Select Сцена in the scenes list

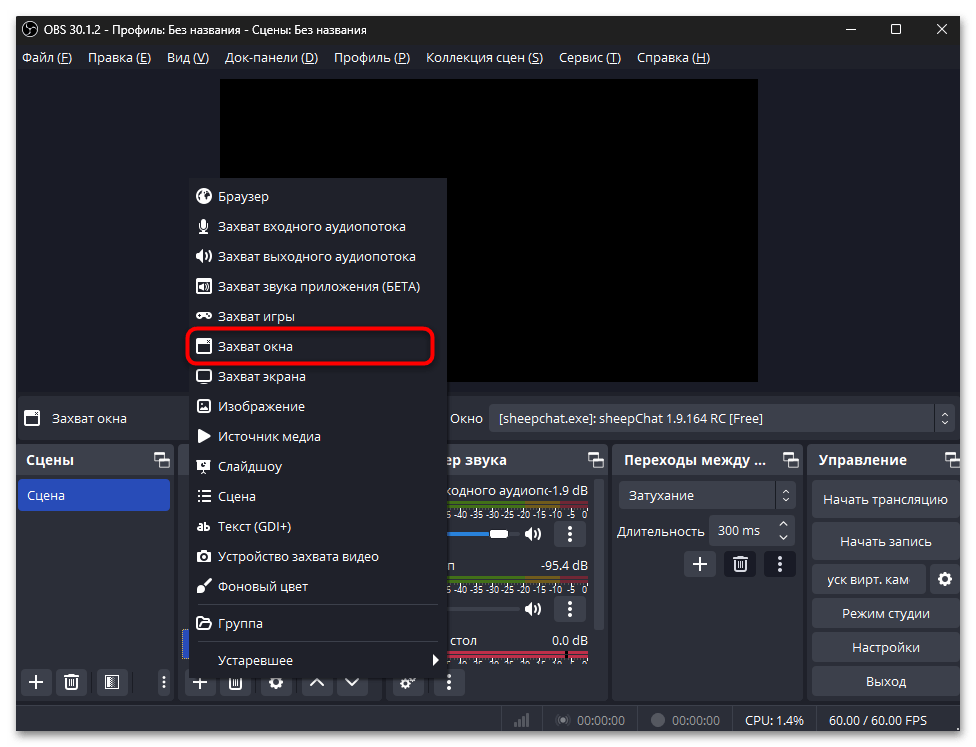(x=94, y=496)
